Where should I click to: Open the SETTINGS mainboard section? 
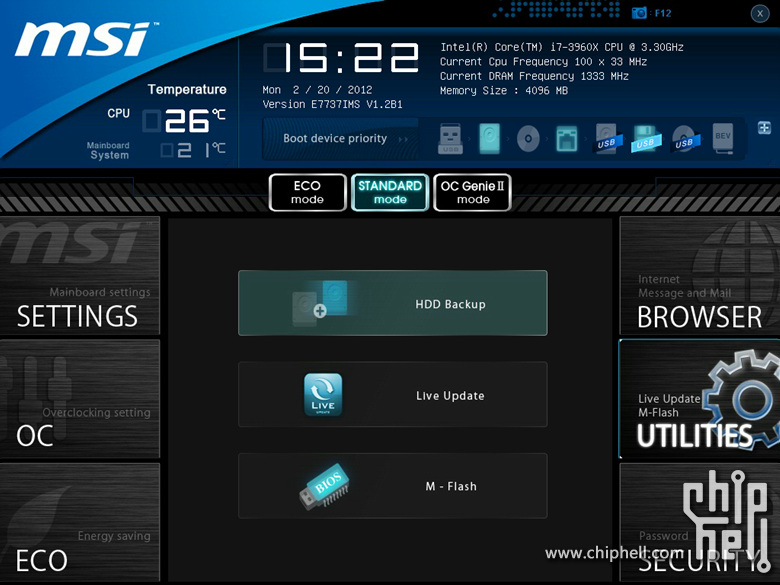80,276
